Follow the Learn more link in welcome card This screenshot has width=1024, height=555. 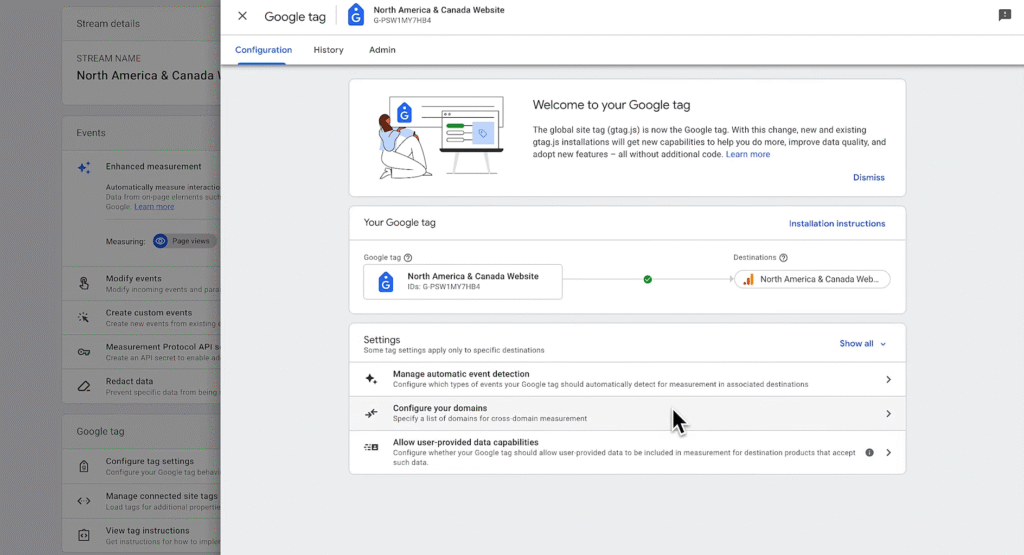click(x=748, y=154)
